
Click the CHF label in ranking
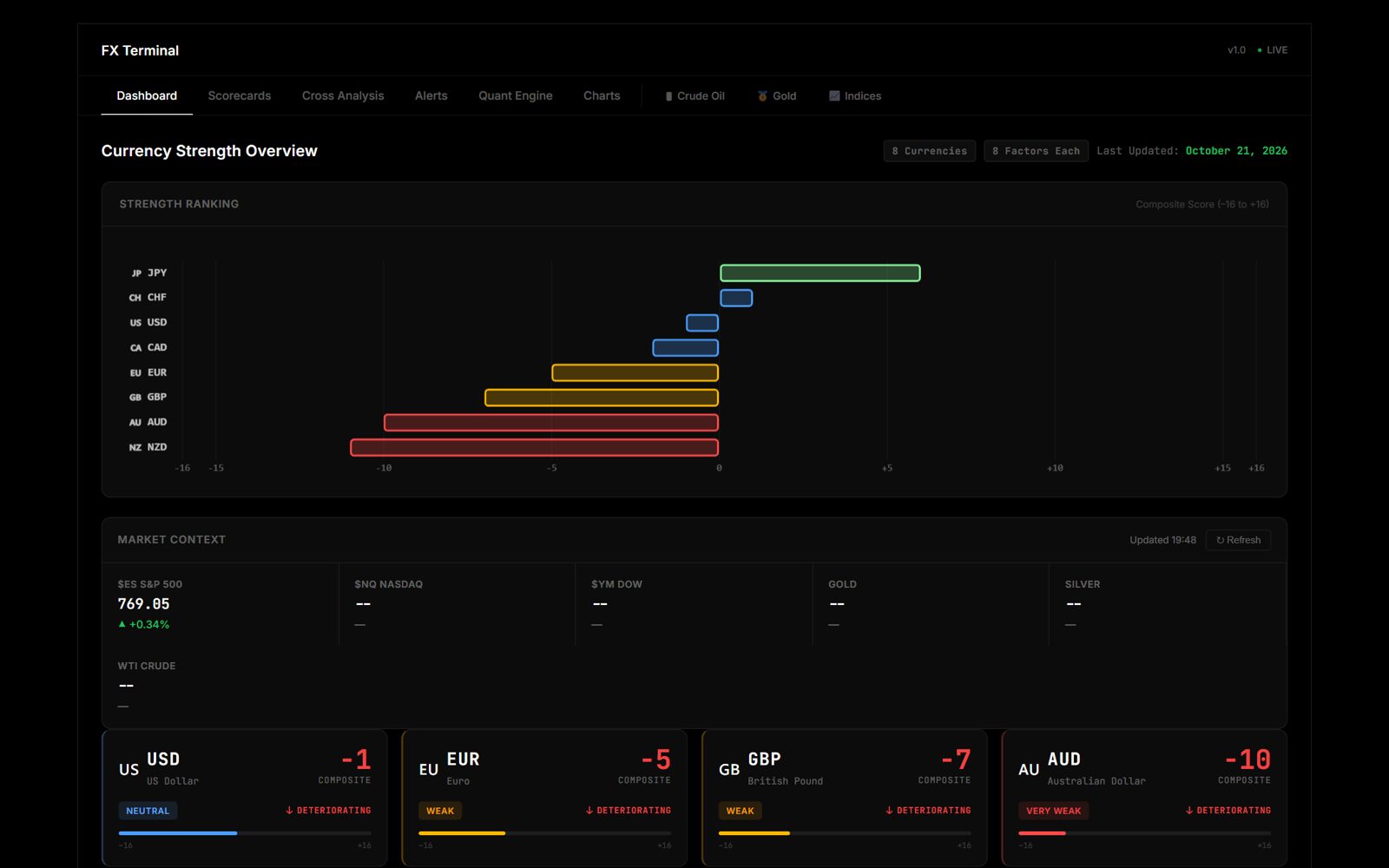[148, 297]
